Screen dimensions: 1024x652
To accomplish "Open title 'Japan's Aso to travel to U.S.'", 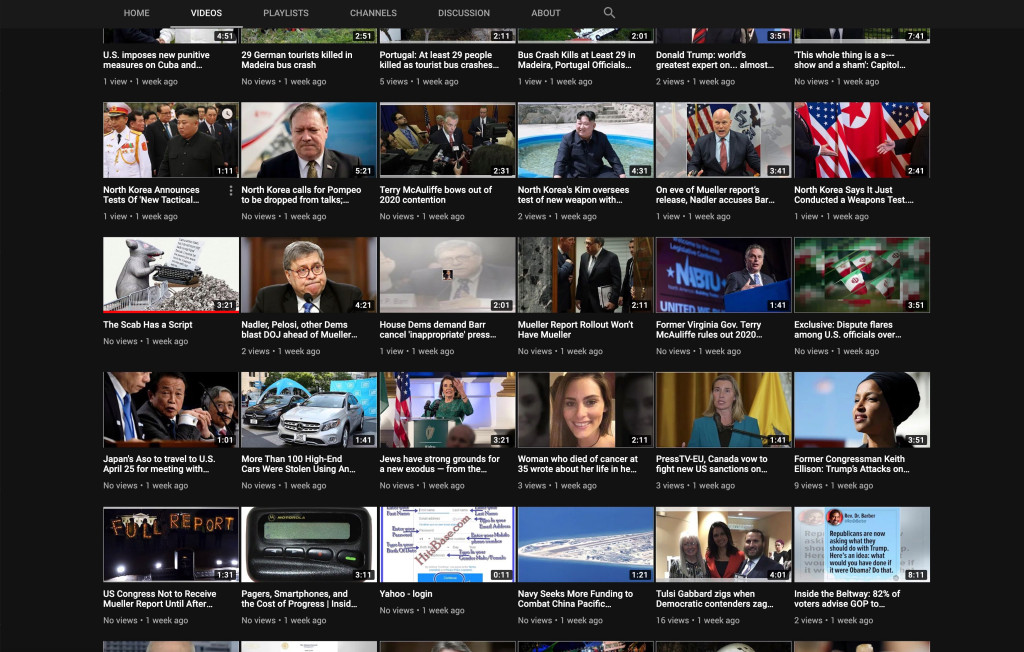I will tap(159, 464).
